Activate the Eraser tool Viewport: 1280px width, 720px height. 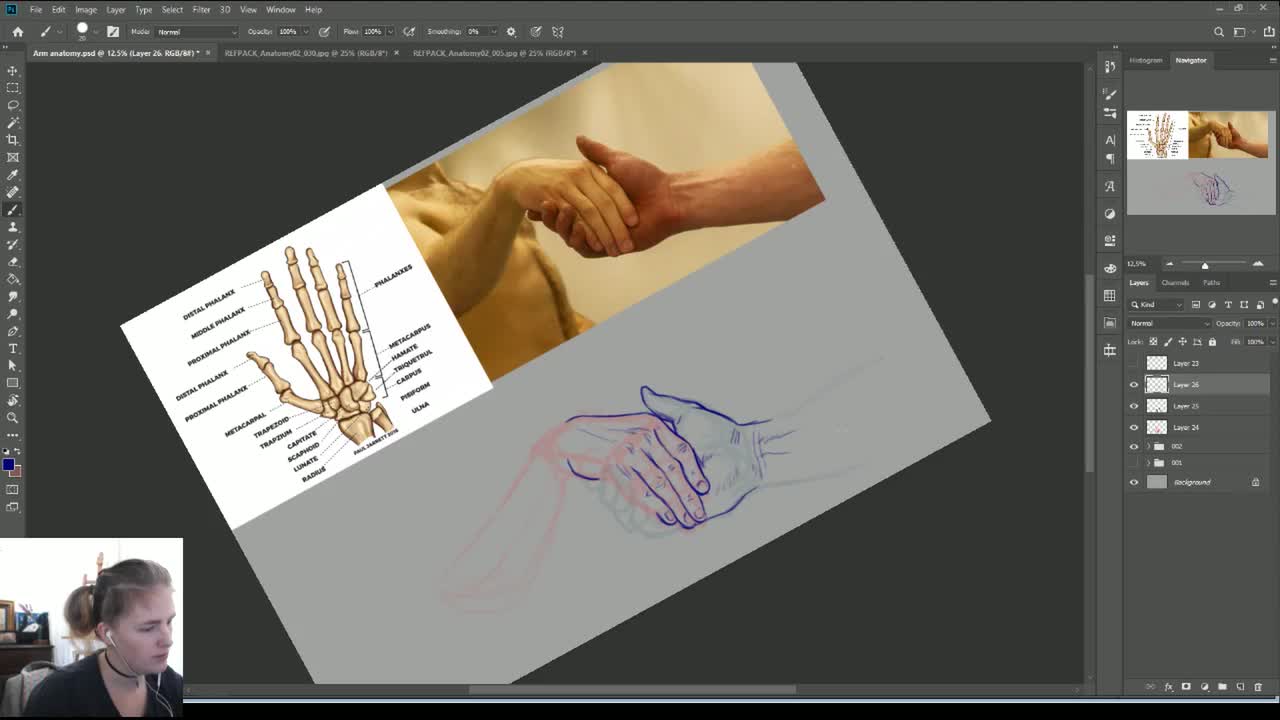pos(13,263)
